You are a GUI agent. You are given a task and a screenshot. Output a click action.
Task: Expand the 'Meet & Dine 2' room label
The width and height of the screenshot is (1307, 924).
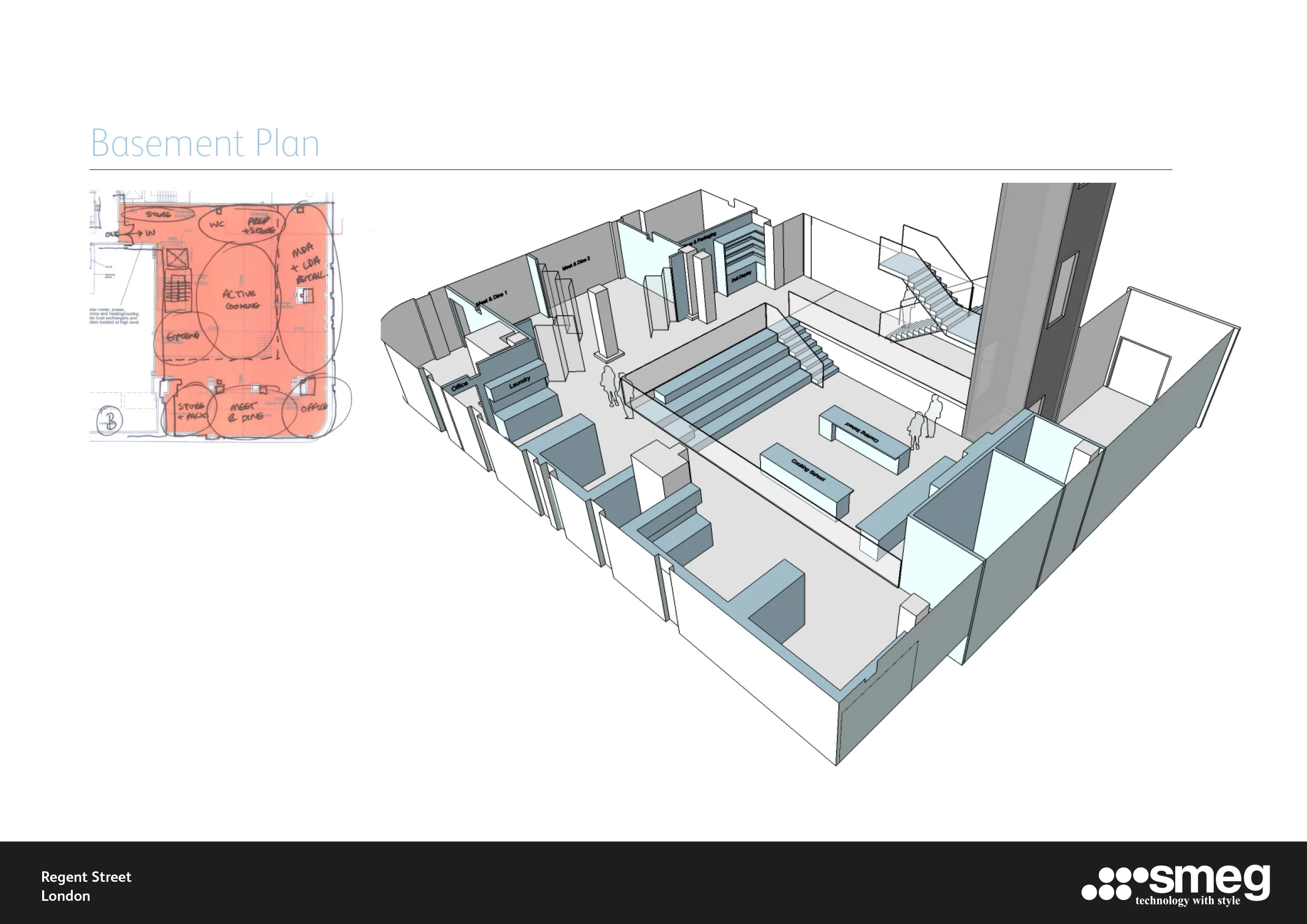pyautogui.click(x=576, y=263)
